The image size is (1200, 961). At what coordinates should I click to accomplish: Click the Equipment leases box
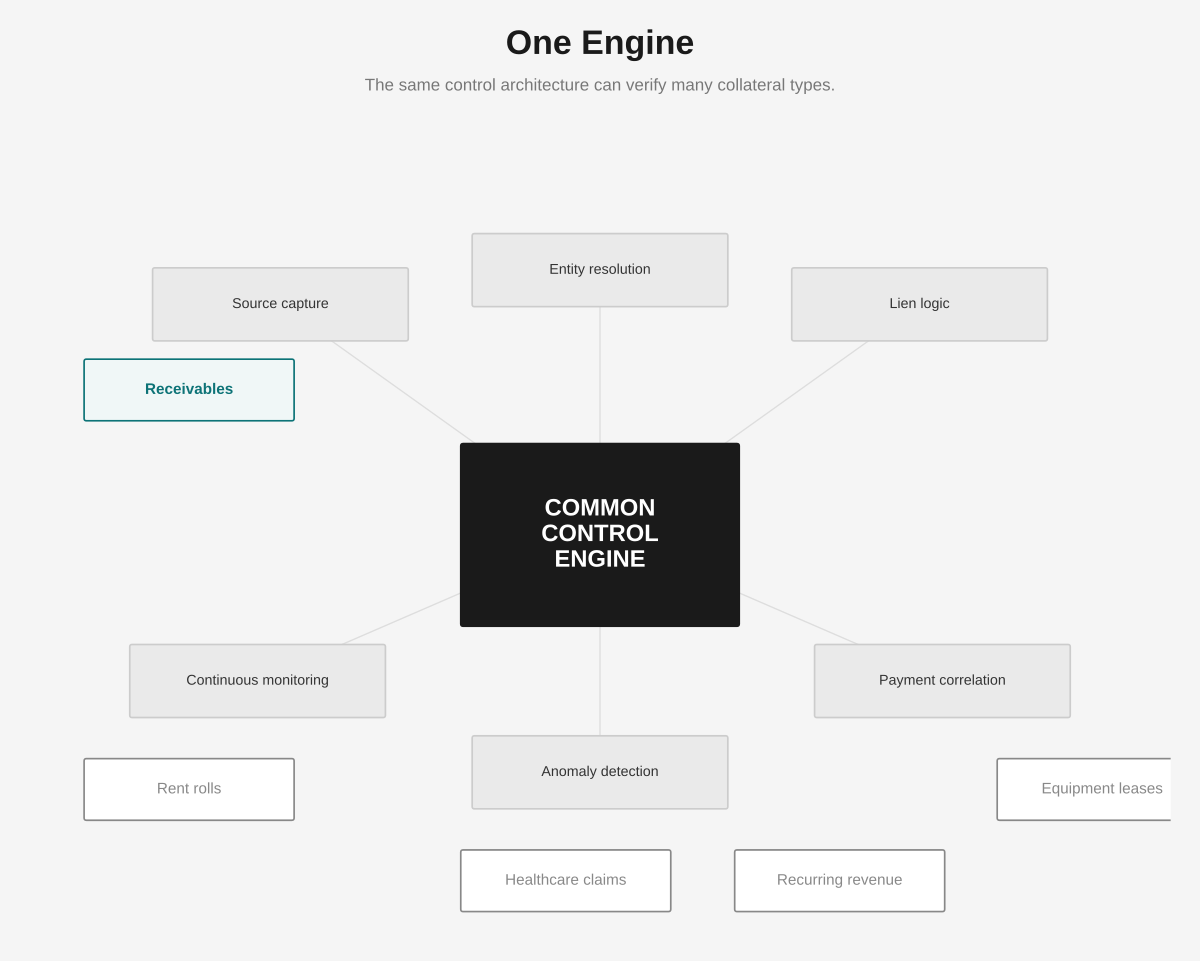point(1084,789)
